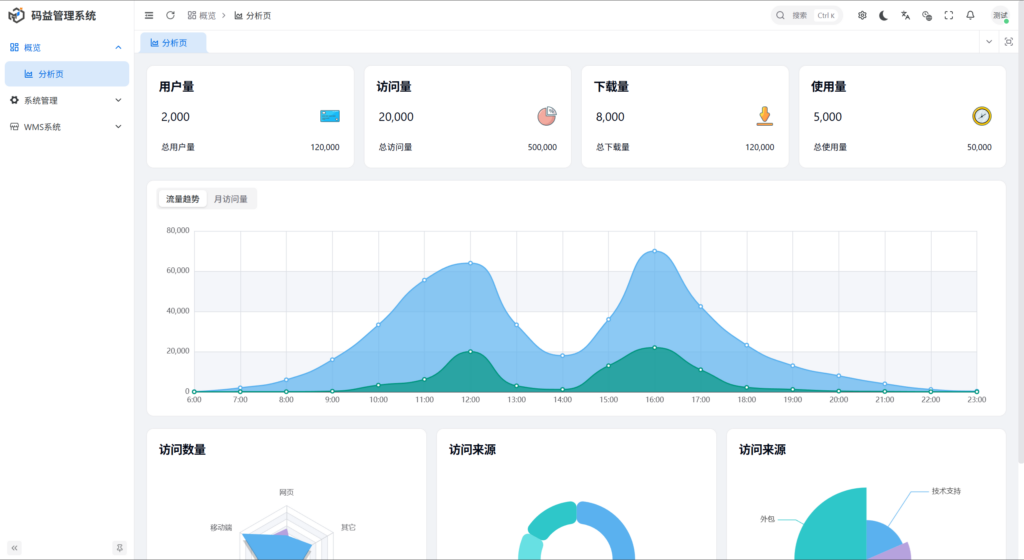
Task: Click the 搜索 search box
Action: click(806, 15)
